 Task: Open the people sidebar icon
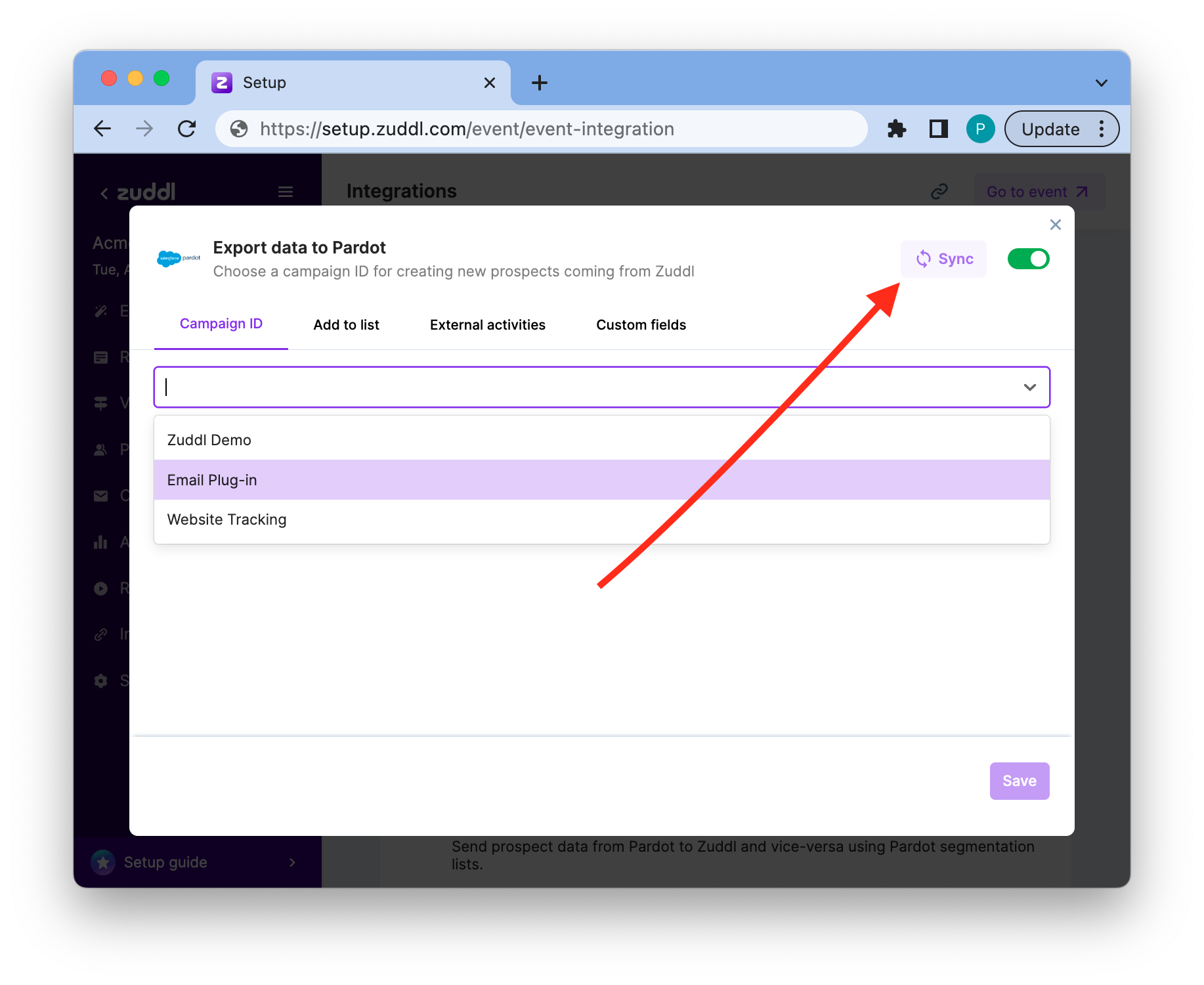click(x=100, y=450)
